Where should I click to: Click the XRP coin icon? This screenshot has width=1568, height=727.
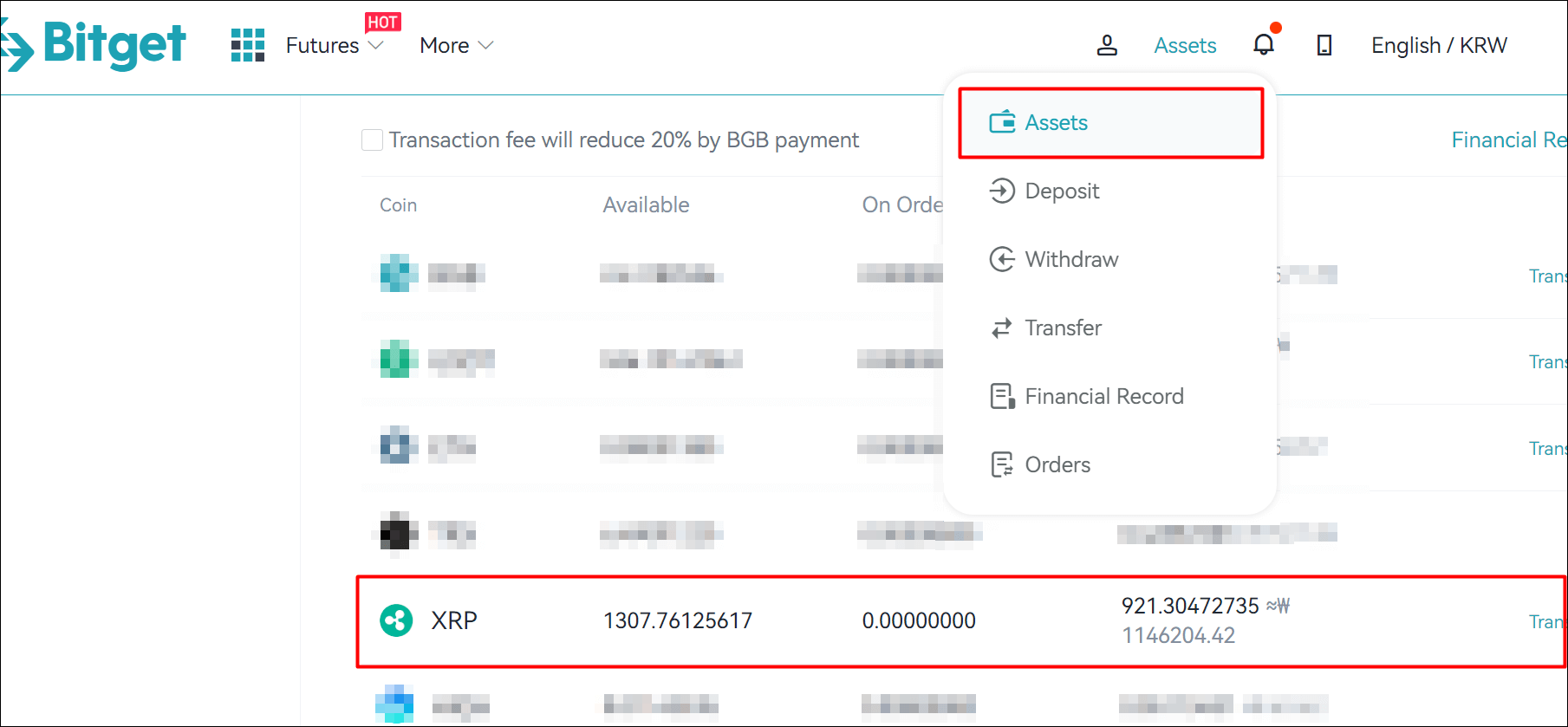(397, 620)
